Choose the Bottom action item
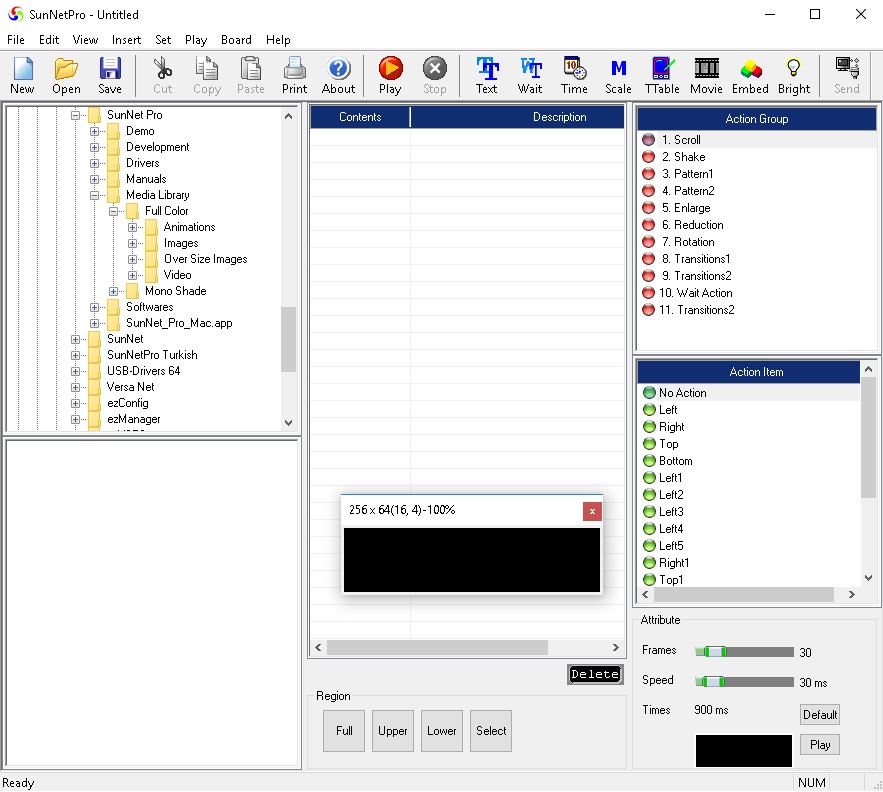The width and height of the screenshot is (883, 792). point(749,461)
